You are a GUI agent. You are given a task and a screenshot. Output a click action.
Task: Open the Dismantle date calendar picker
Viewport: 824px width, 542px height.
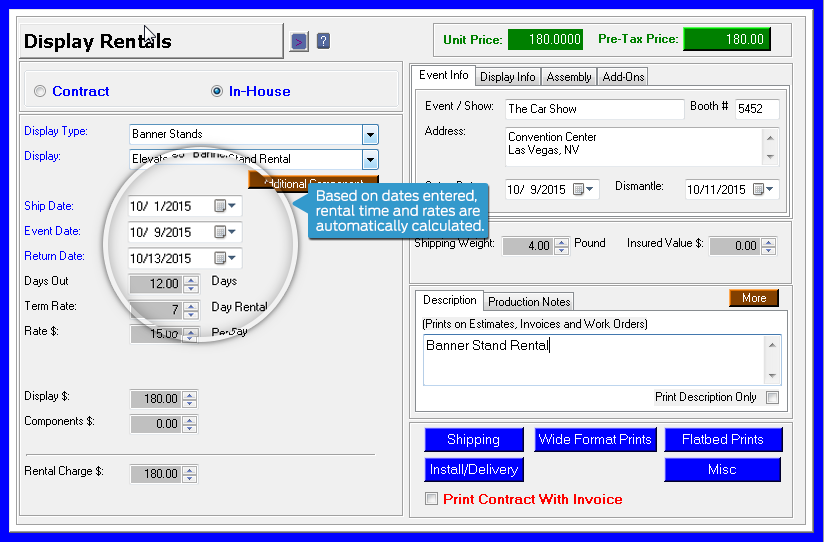tap(763, 189)
